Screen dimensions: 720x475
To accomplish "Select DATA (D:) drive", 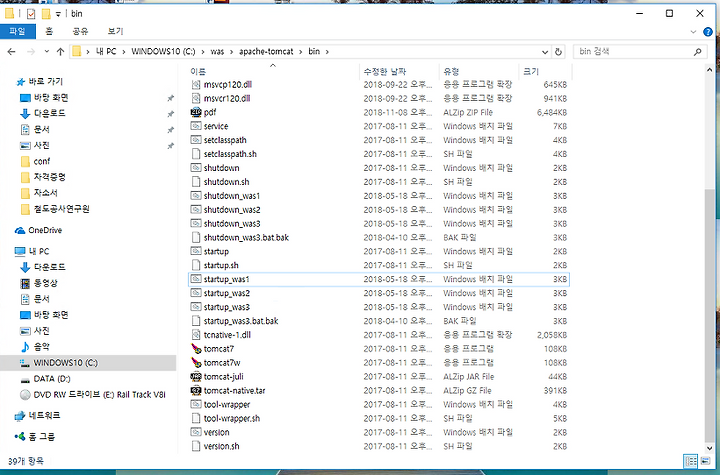I will click(x=45, y=379).
